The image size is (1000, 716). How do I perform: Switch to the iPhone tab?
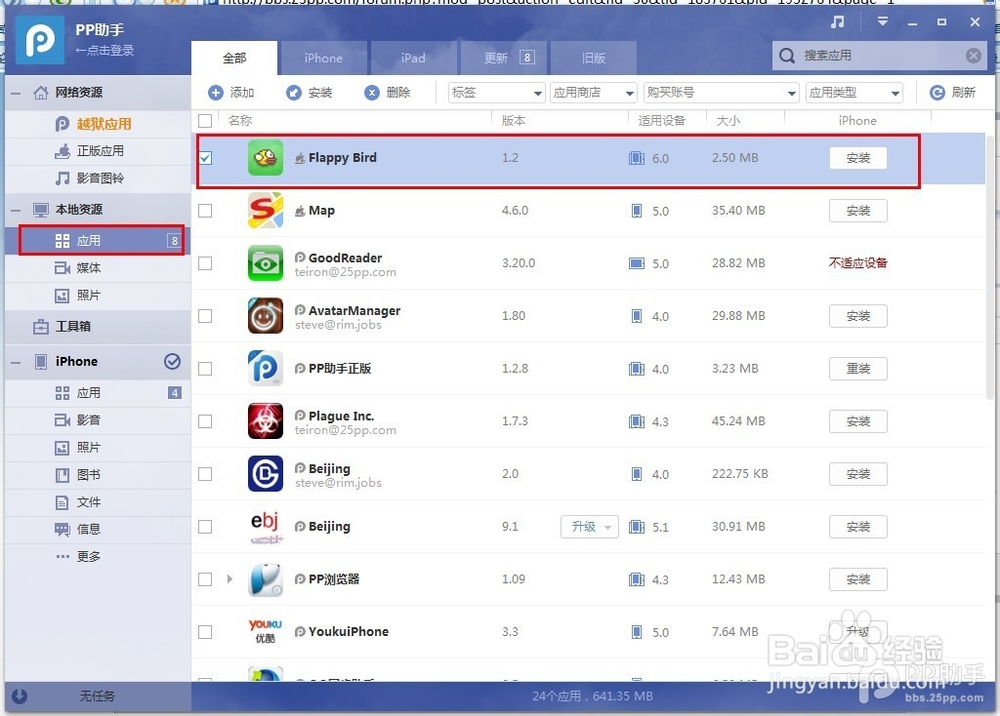323,58
